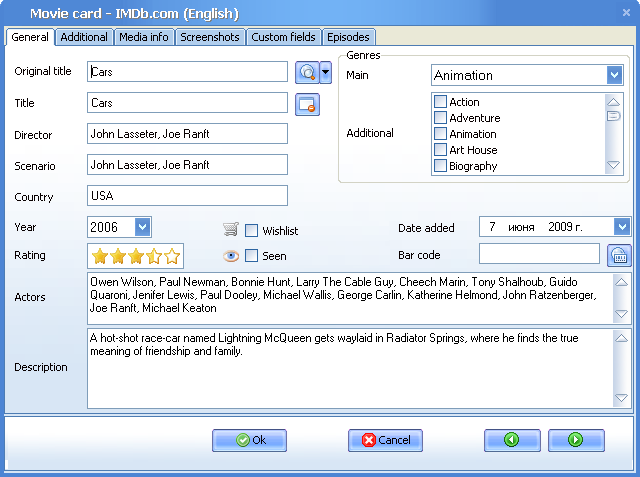This screenshot has height=477, width=640.
Task: Check the Animation additional genre
Action: [440, 133]
